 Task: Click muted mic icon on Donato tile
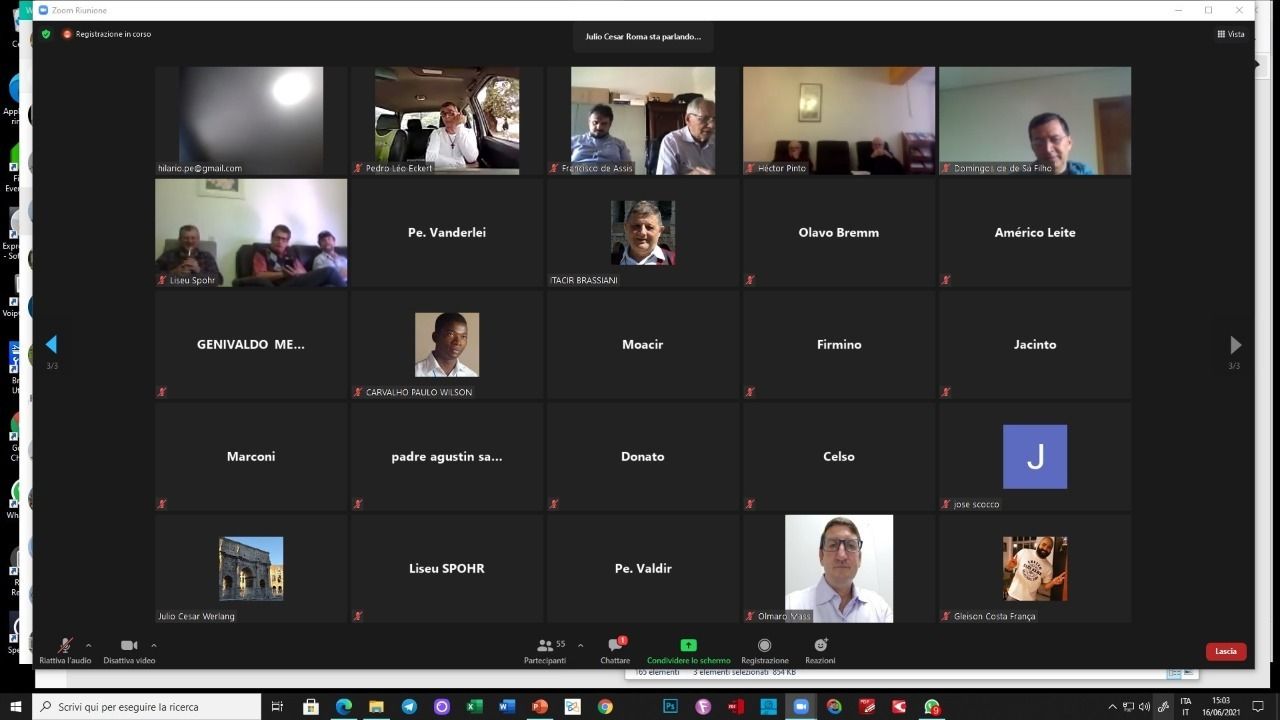pyautogui.click(x=554, y=504)
